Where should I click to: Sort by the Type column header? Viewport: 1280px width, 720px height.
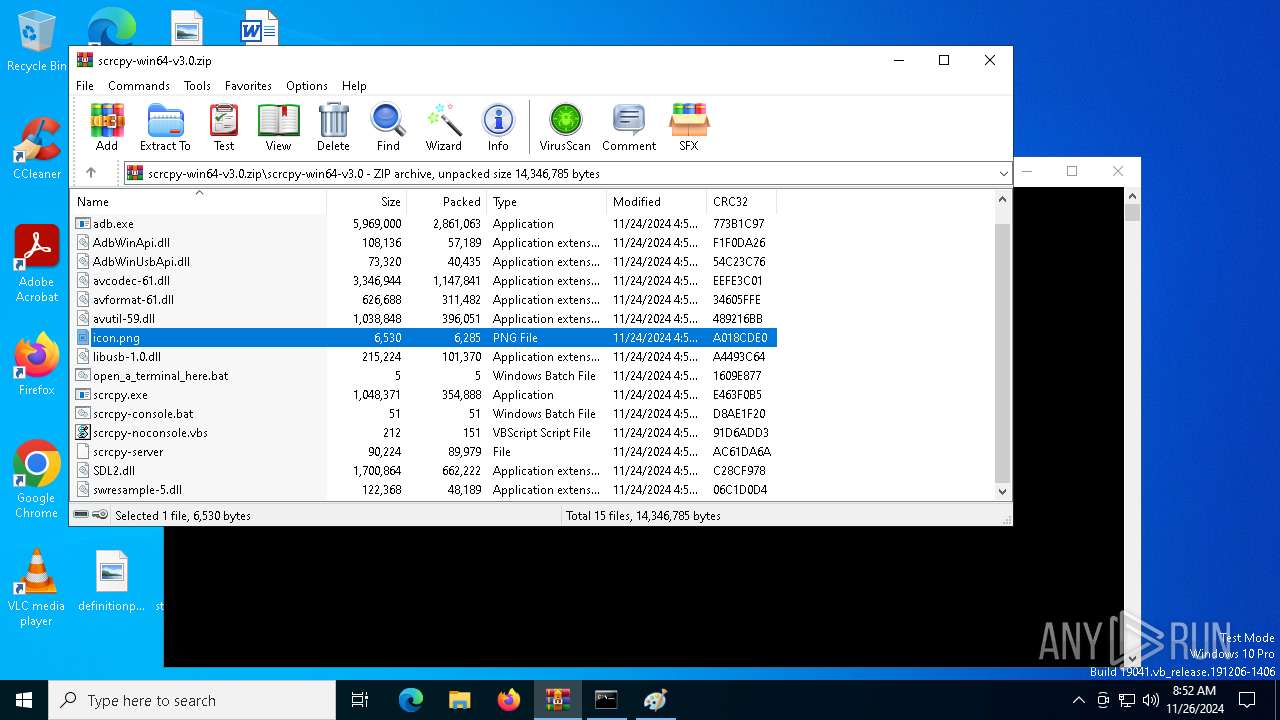tap(547, 202)
